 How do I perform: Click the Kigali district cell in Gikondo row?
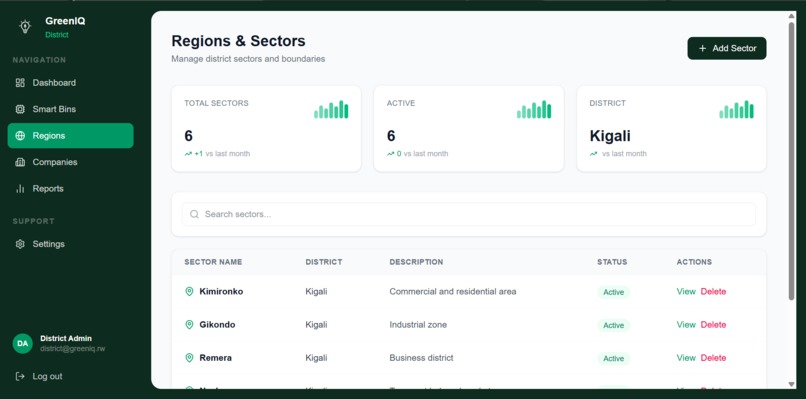coord(316,324)
